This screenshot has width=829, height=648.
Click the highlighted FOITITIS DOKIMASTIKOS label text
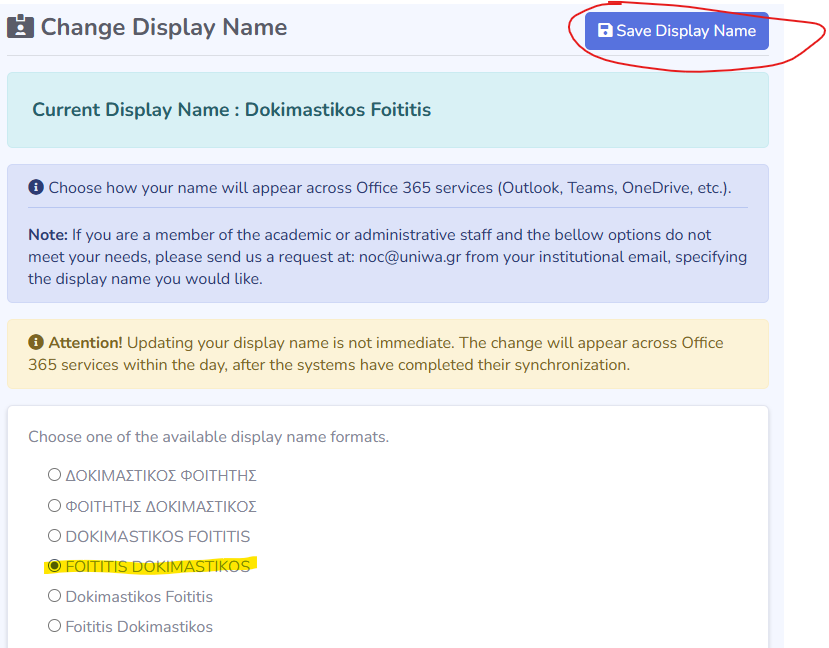point(157,567)
